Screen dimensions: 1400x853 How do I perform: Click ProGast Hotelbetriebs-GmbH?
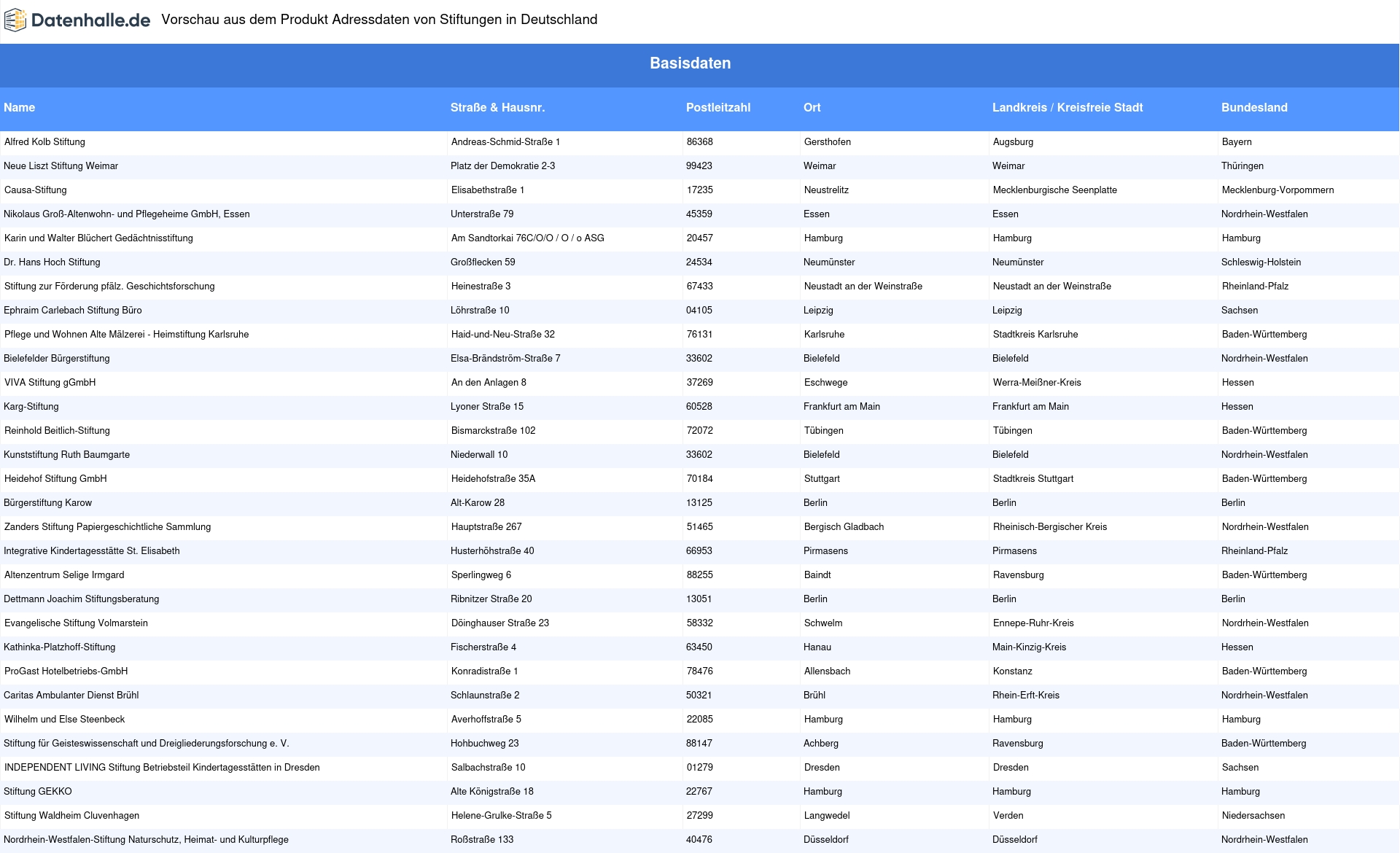[x=66, y=671]
